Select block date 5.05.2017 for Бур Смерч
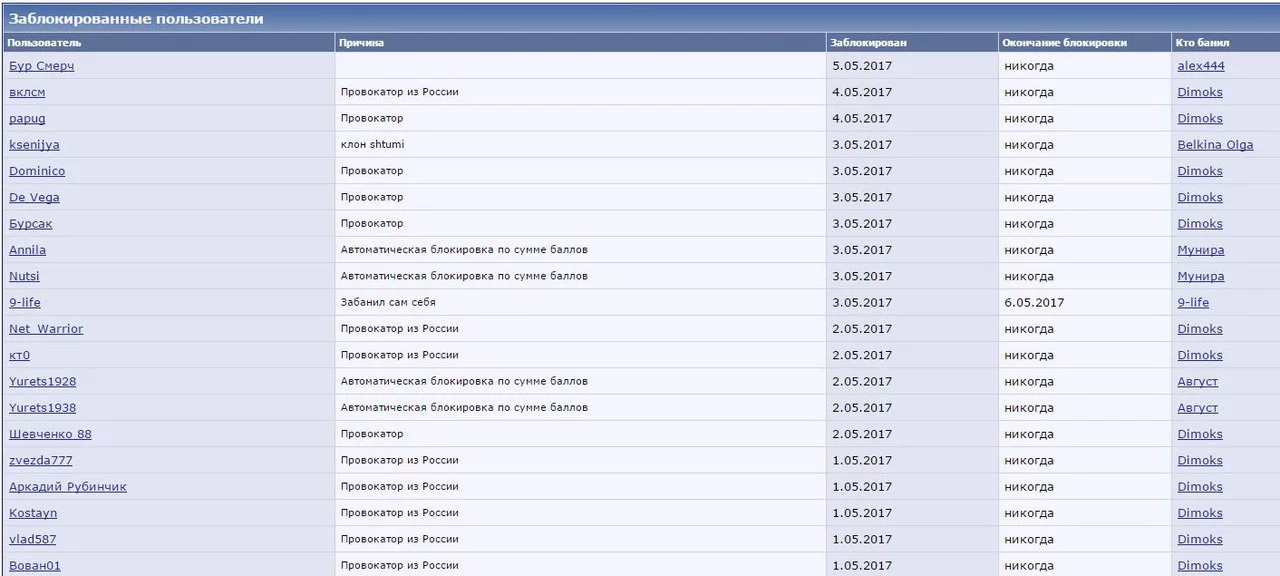 point(862,66)
